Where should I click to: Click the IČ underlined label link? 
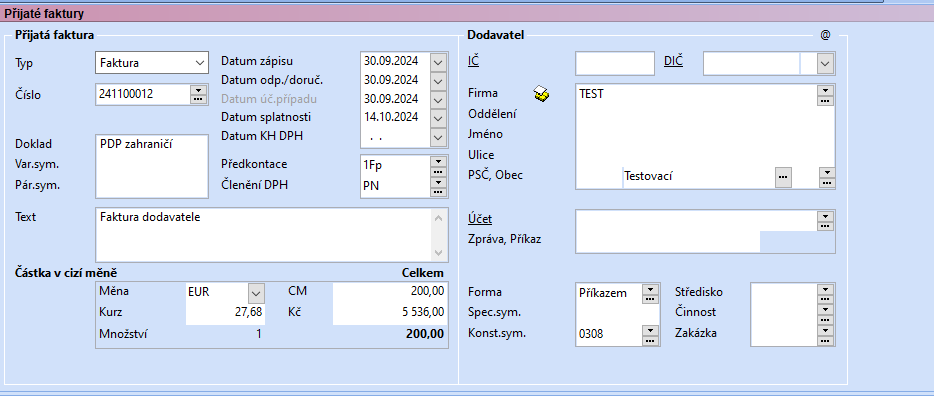tap(474, 60)
